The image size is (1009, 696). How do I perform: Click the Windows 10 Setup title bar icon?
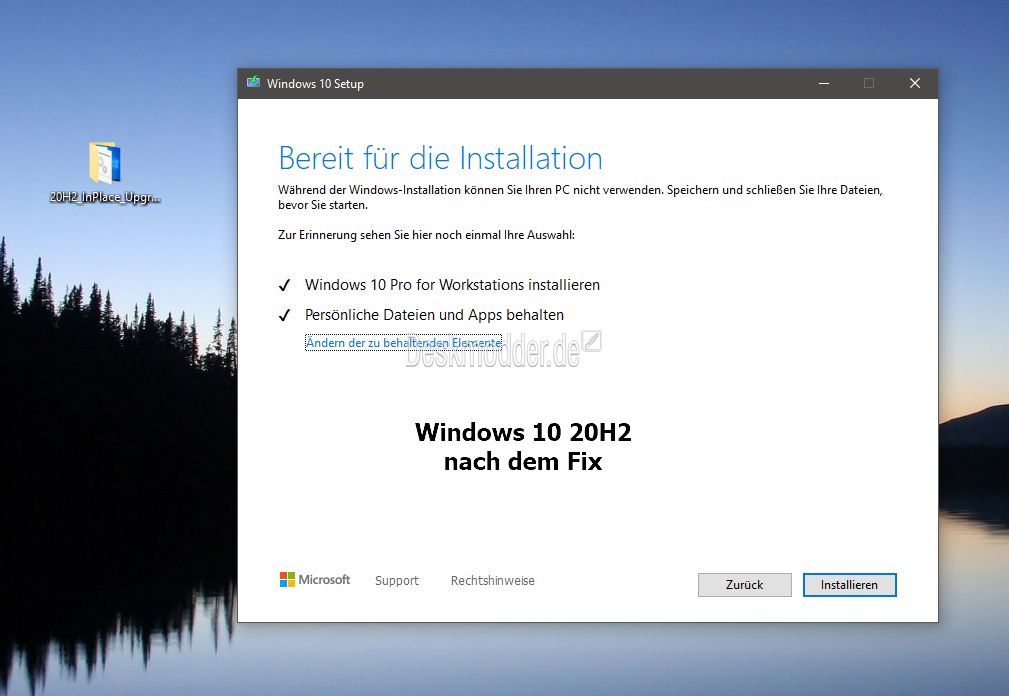click(253, 83)
